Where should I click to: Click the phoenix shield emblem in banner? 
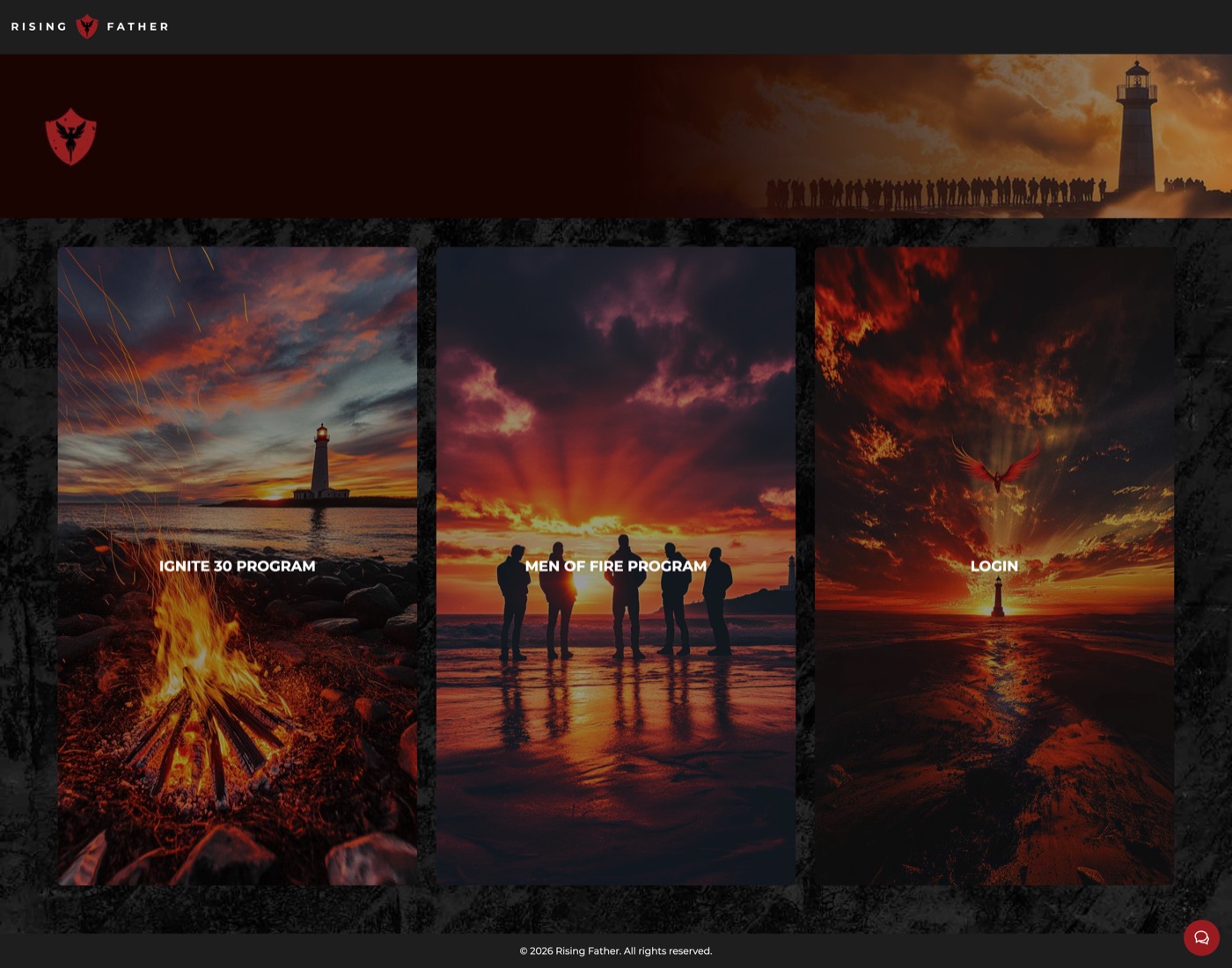70,136
